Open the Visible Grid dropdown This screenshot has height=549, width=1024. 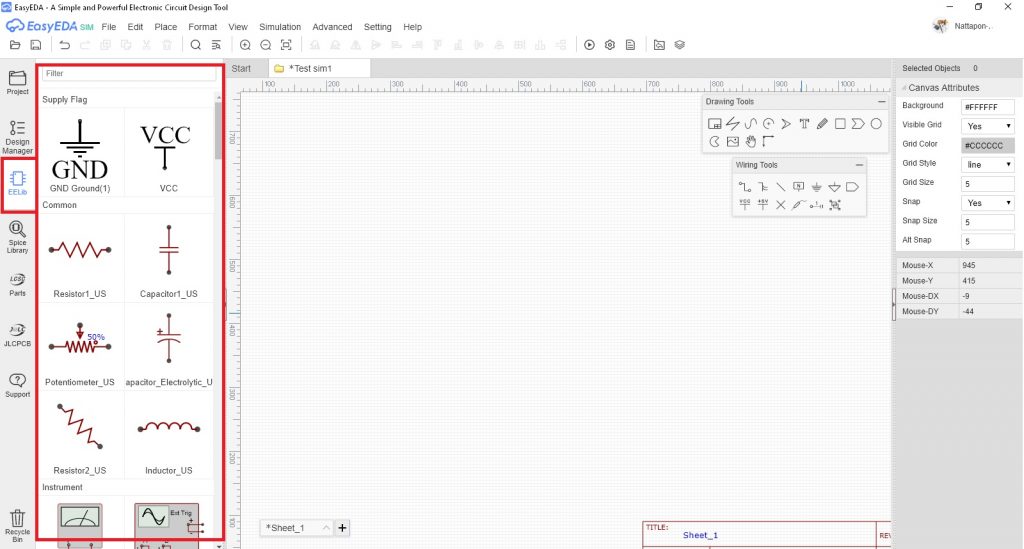[x=988, y=126]
